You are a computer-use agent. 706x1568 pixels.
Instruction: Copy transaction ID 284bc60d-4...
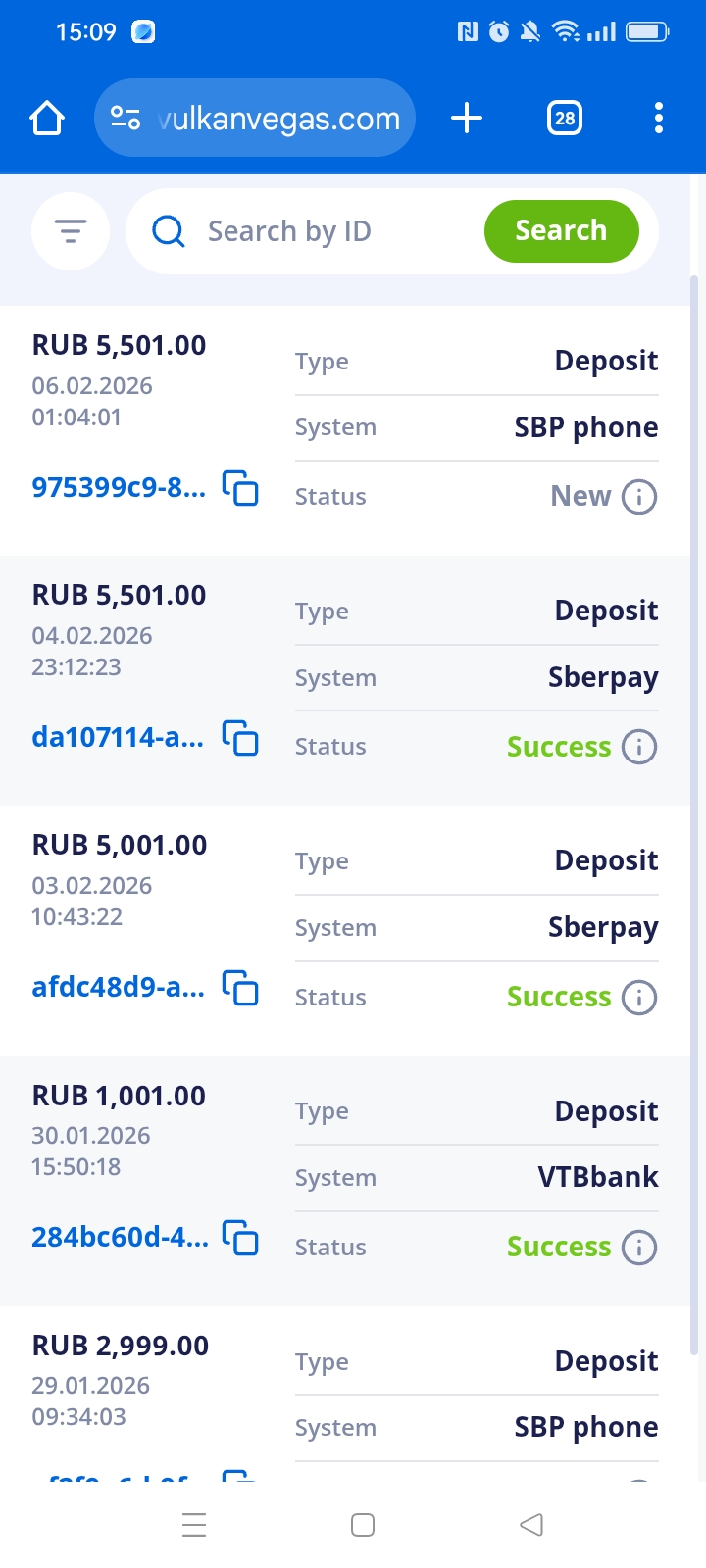coord(240,1238)
